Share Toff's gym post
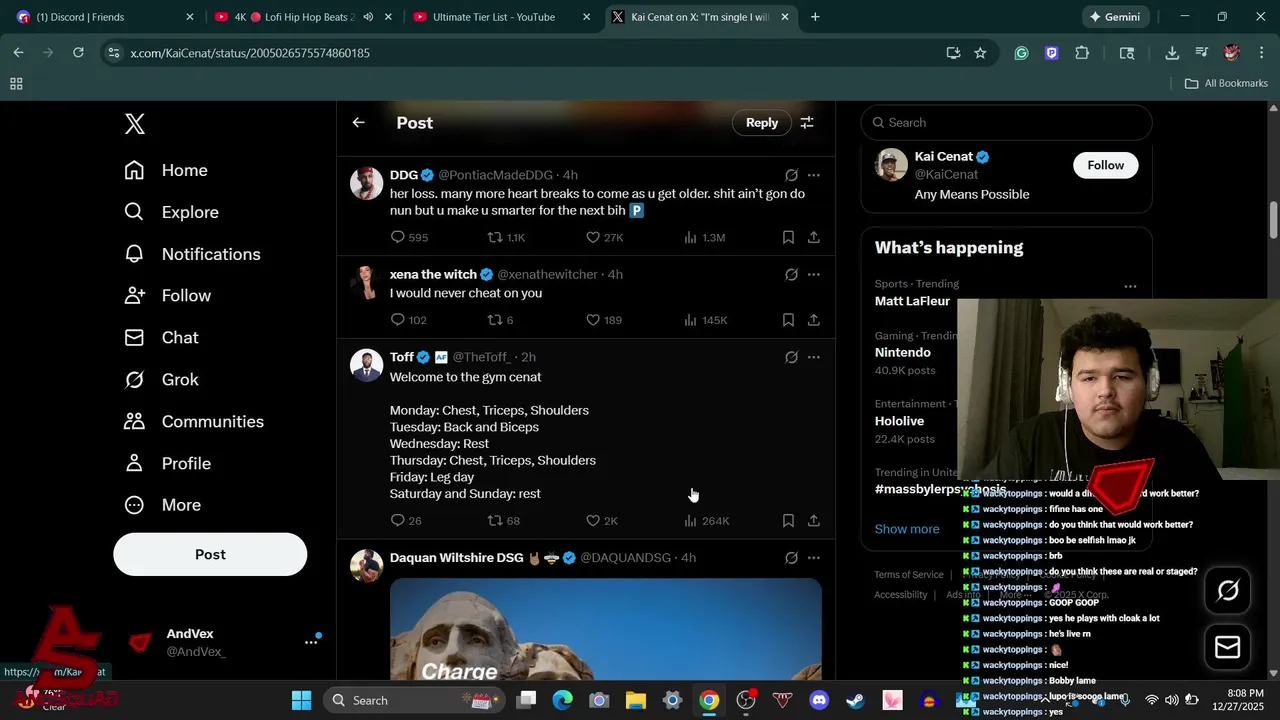This screenshot has width=1280, height=720. (x=814, y=520)
